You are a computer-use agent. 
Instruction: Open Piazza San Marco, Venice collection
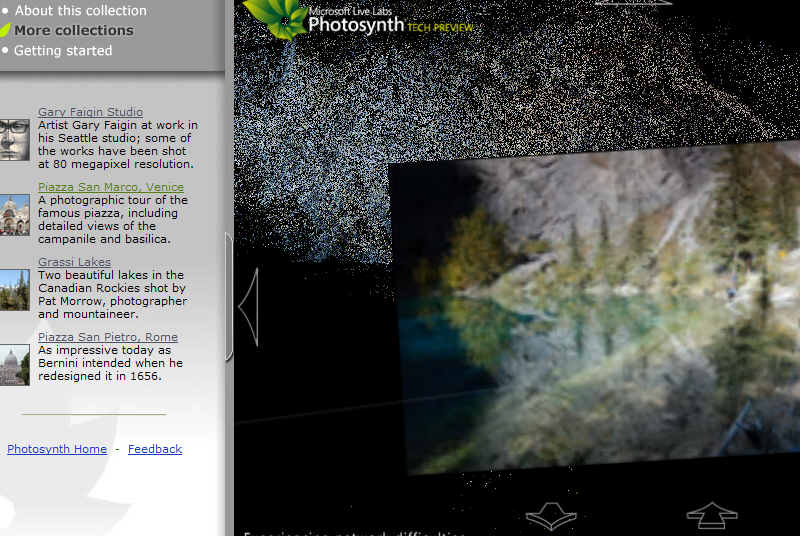click(x=111, y=187)
